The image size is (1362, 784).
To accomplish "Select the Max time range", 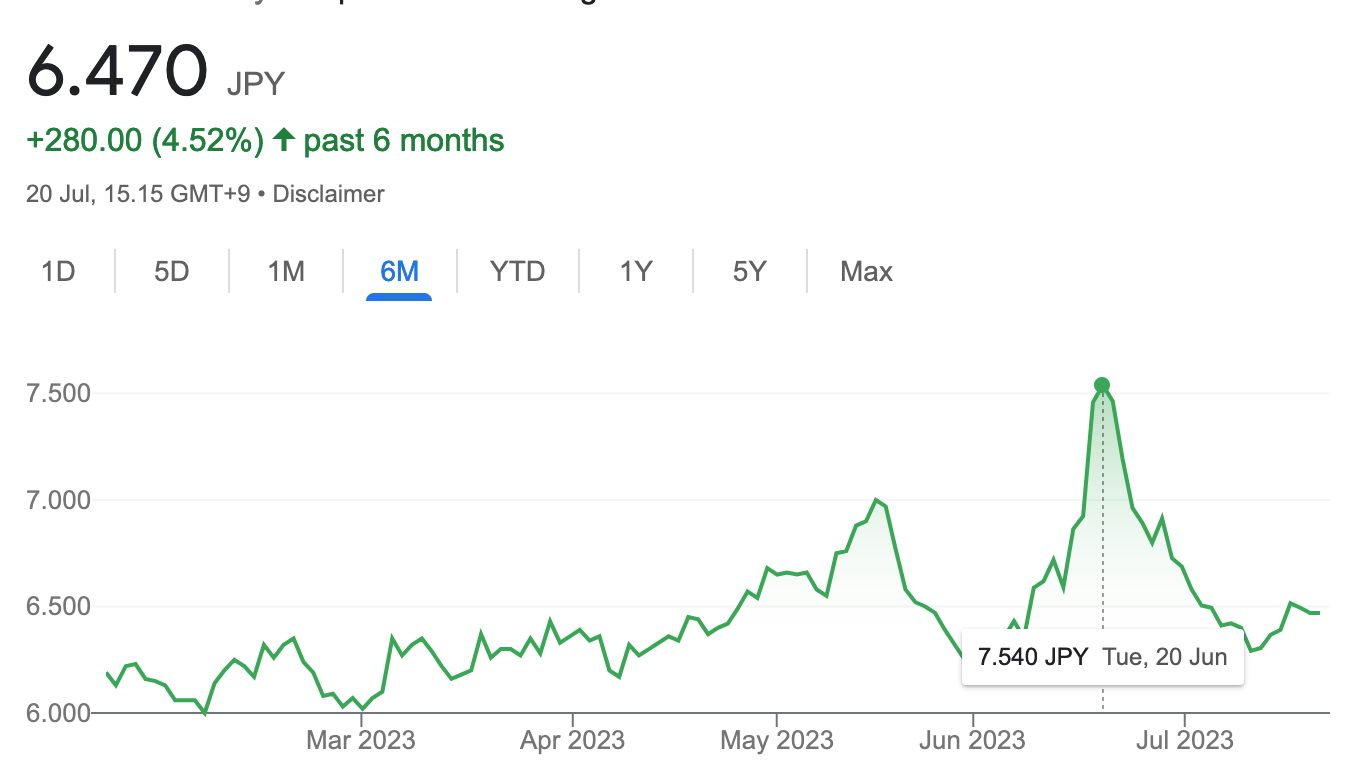I will 866,271.
